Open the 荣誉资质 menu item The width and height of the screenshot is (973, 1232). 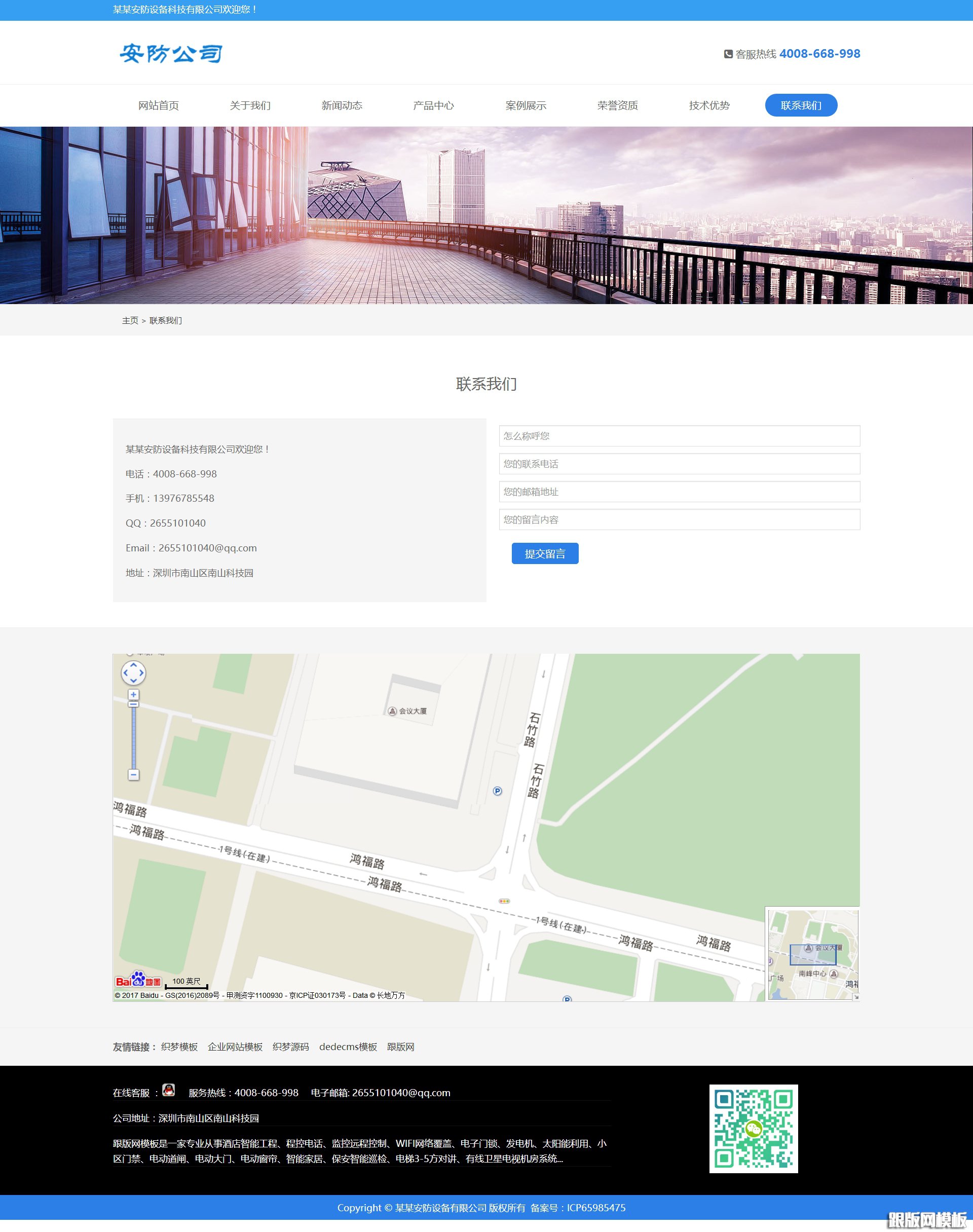[x=618, y=105]
